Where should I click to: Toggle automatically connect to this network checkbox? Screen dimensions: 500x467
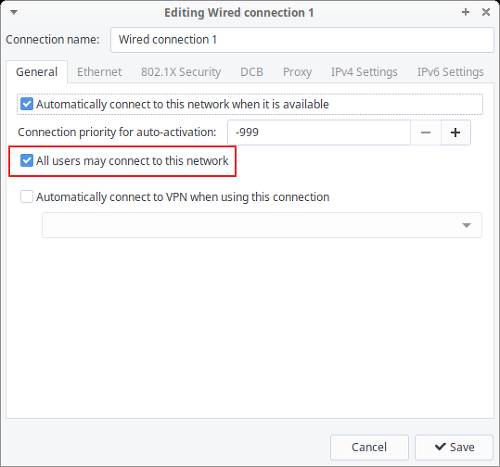tap(27, 104)
